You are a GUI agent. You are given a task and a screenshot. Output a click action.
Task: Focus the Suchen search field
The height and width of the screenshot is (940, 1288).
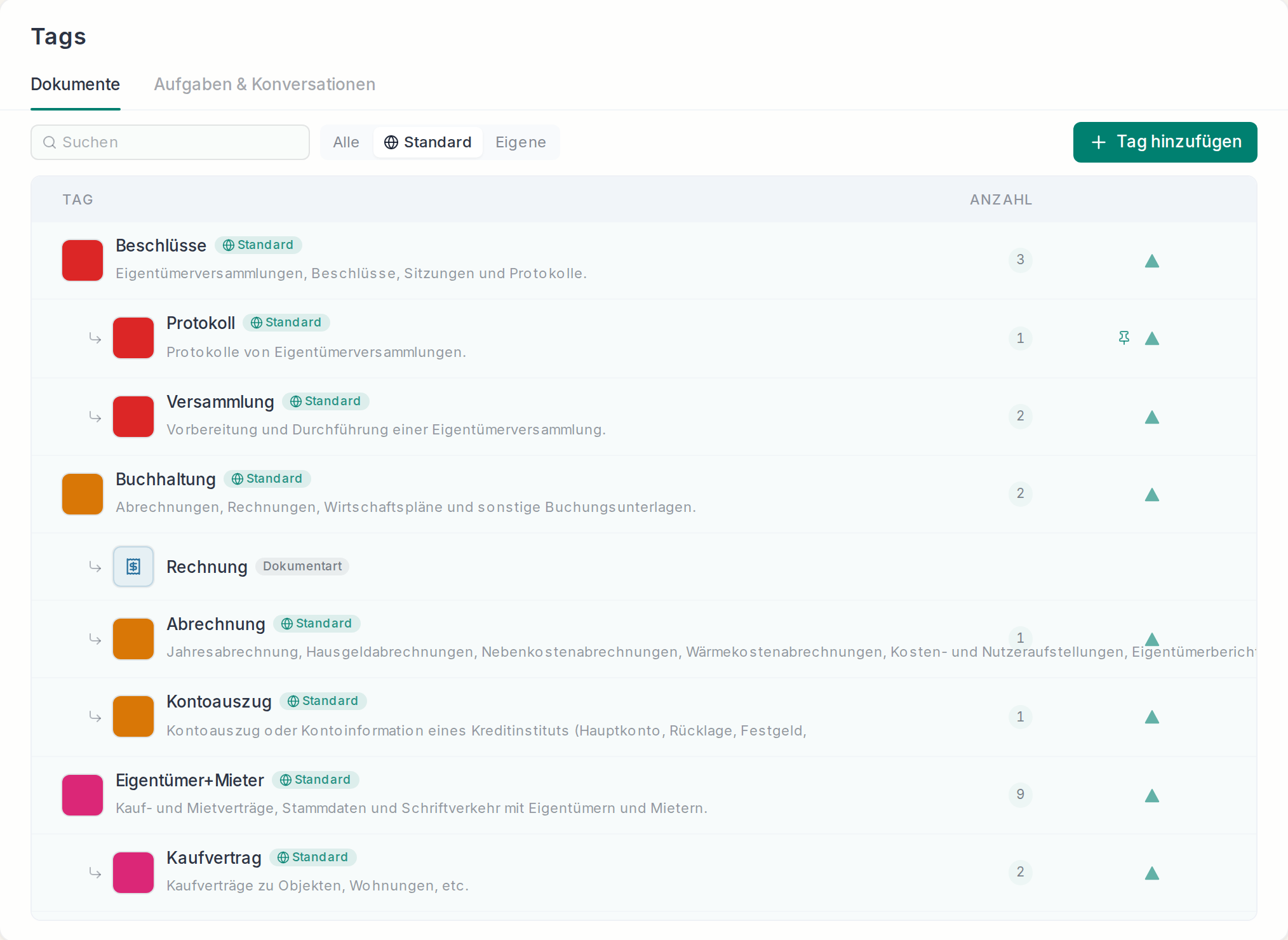(x=170, y=142)
